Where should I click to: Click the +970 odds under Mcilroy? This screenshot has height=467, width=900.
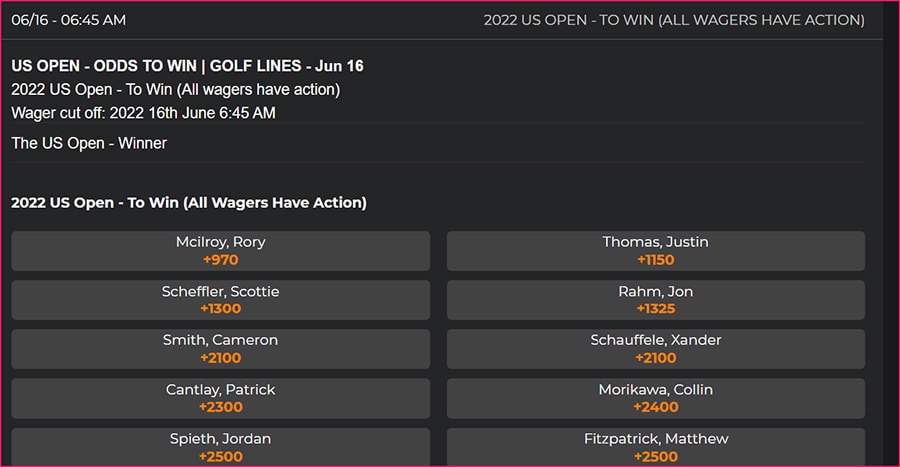(x=220, y=260)
